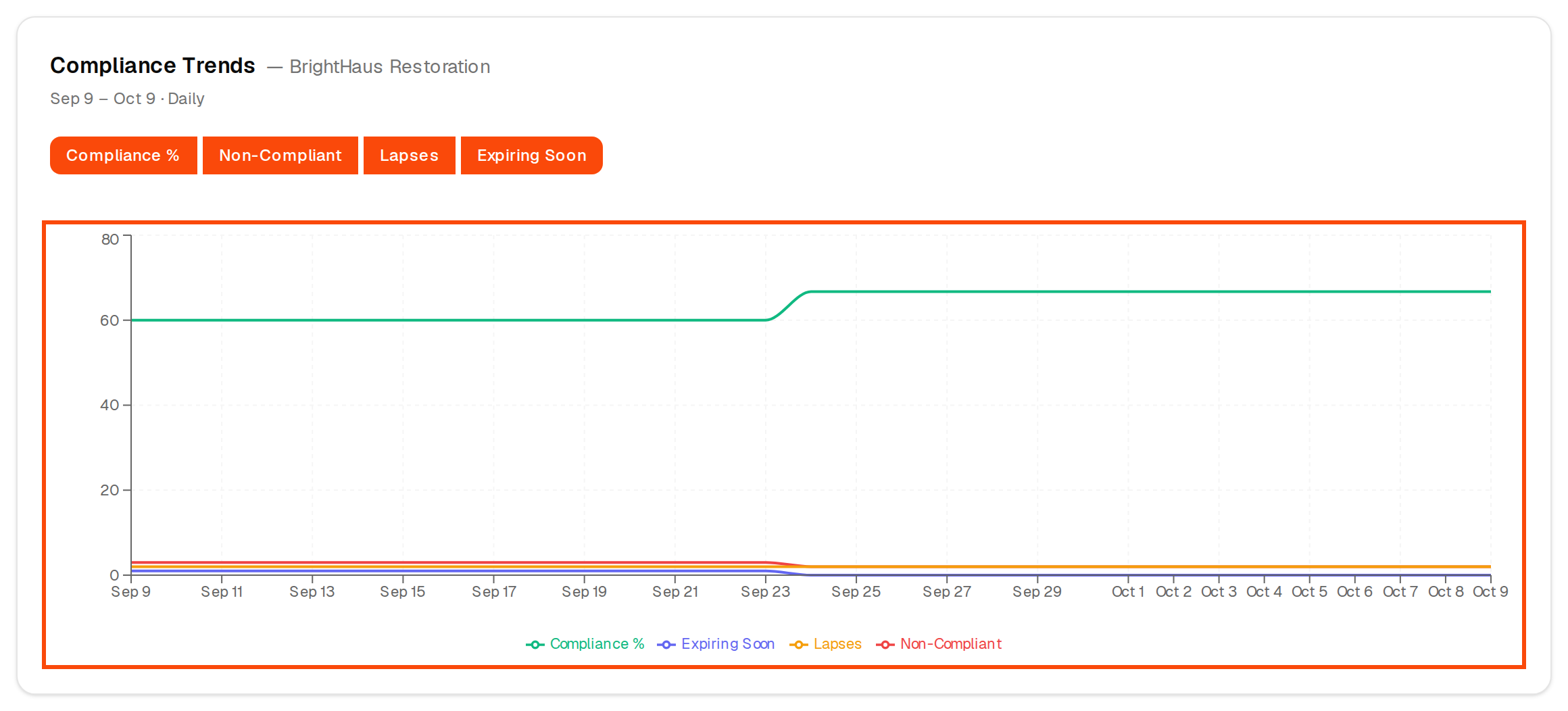Screen dimensions: 1568x711
Task: Click the 'Sep 9 – Oct 9 · Daily' range text
Action: [x=127, y=99]
